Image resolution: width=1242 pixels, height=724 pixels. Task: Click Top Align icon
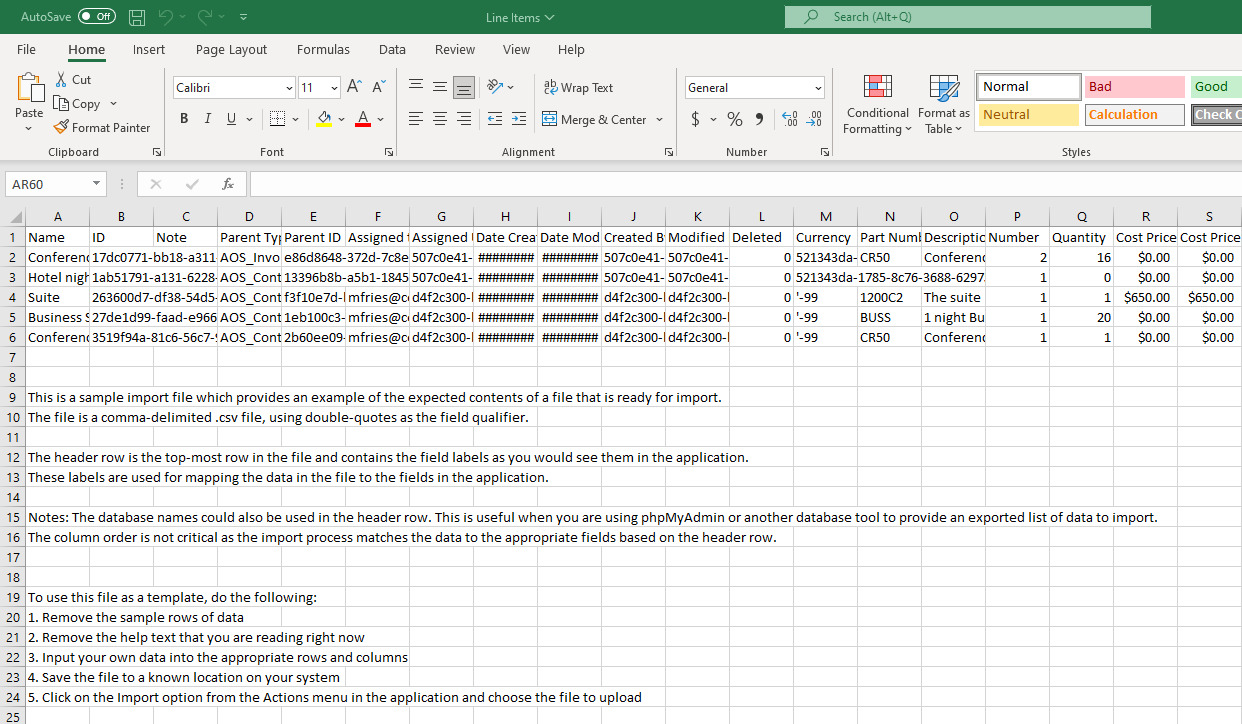click(x=416, y=87)
